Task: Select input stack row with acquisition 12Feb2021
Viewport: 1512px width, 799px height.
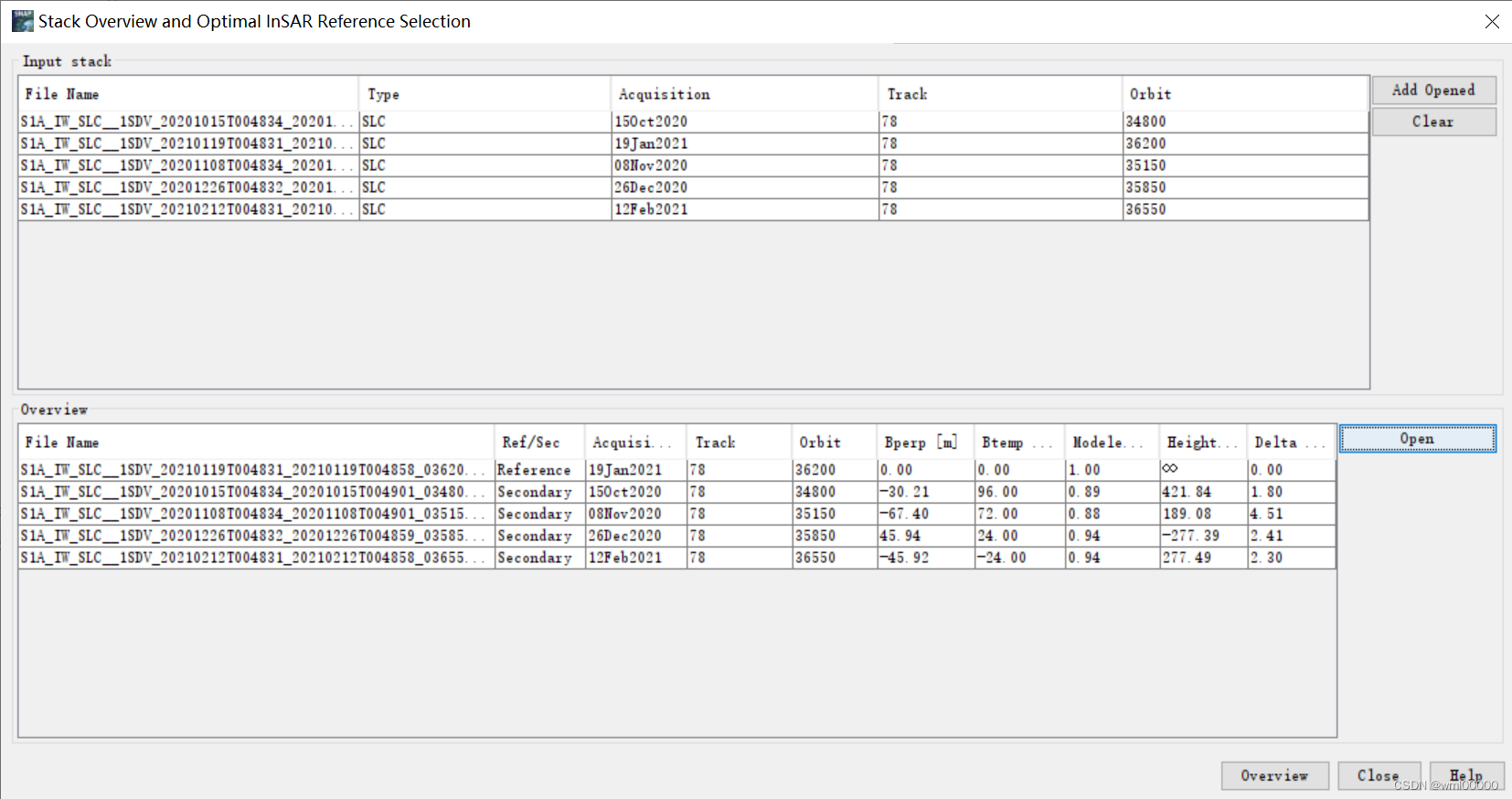Action: 694,209
